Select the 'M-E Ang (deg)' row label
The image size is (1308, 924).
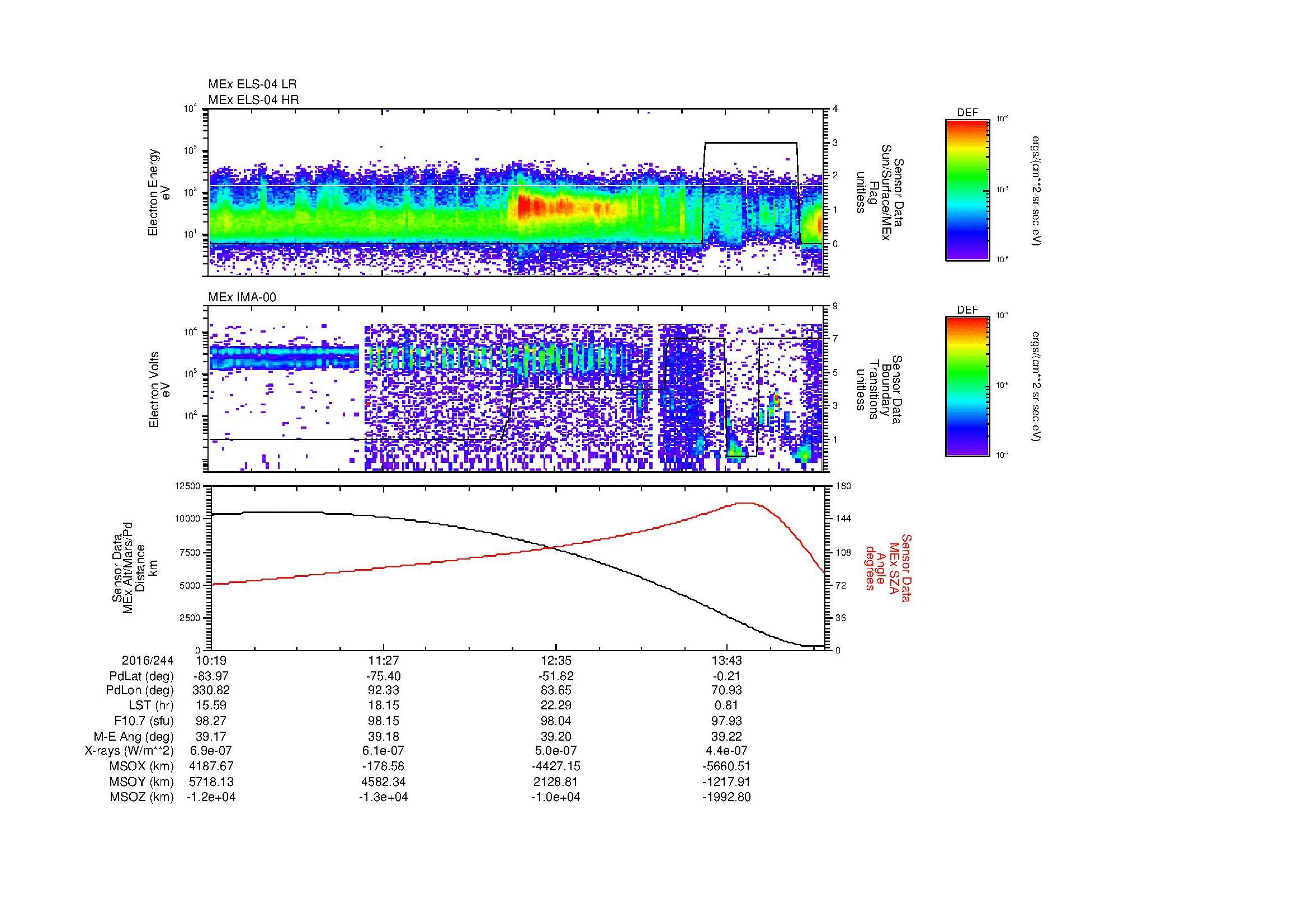pyautogui.click(x=134, y=736)
